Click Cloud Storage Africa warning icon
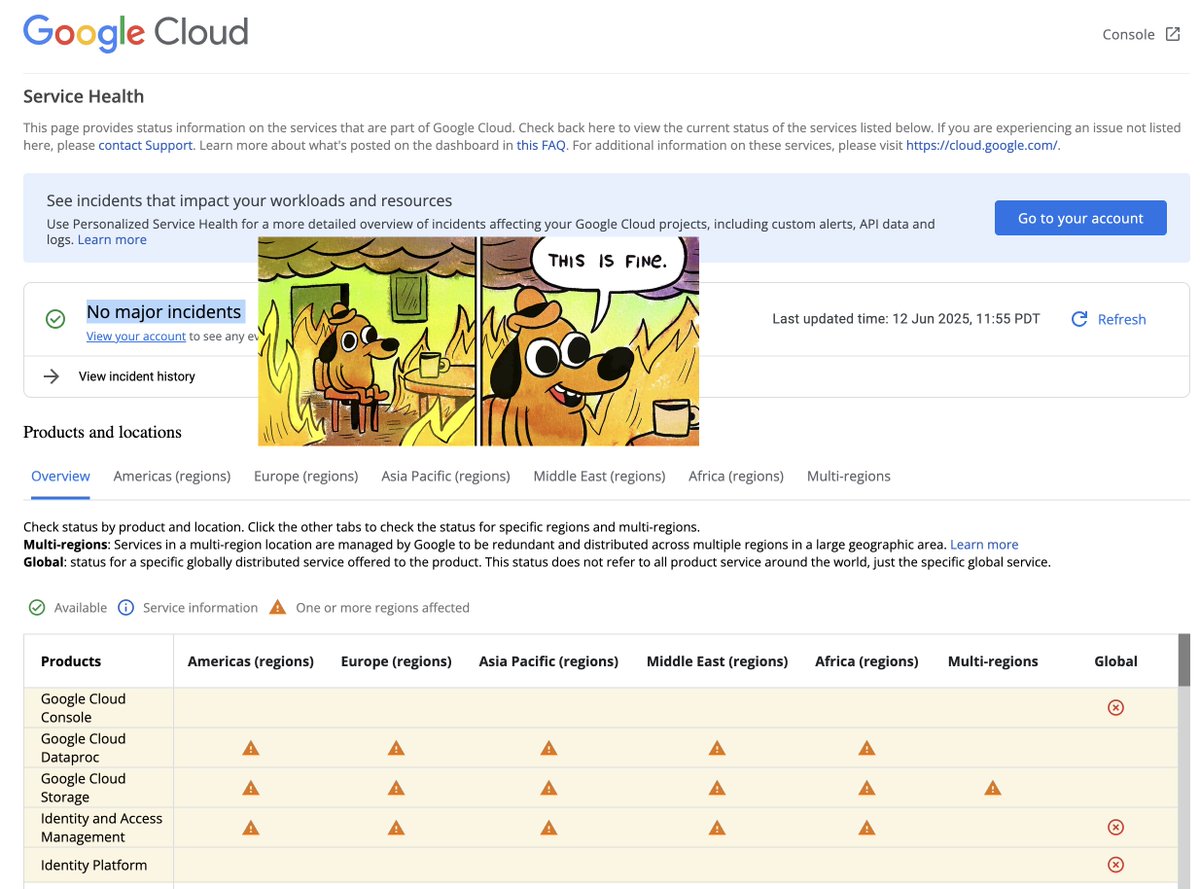The width and height of the screenshot is (1200, 889). tap(867, 787)
